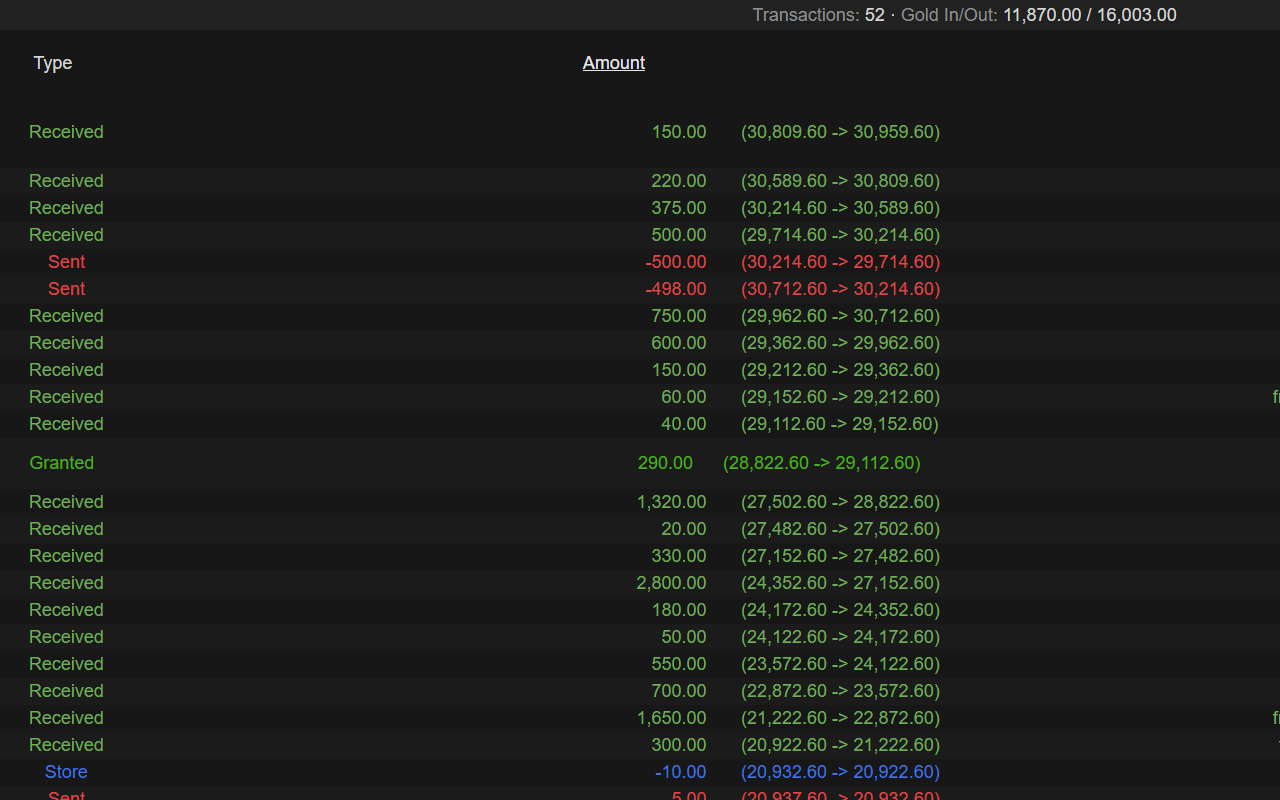Select the Store label in blue

coord(66,772)
